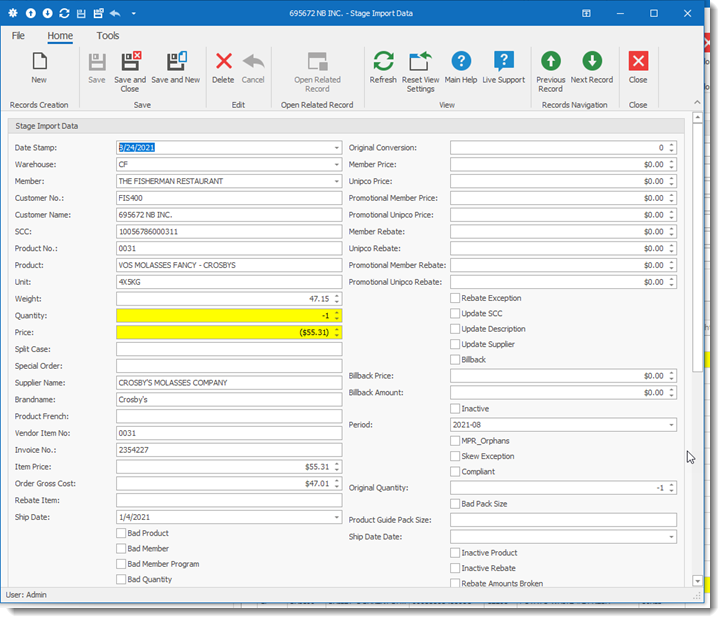The height and width of the screenshot is (623, 725).
Task: Expand the Period dropdown
Action: (x=671, y=425)
